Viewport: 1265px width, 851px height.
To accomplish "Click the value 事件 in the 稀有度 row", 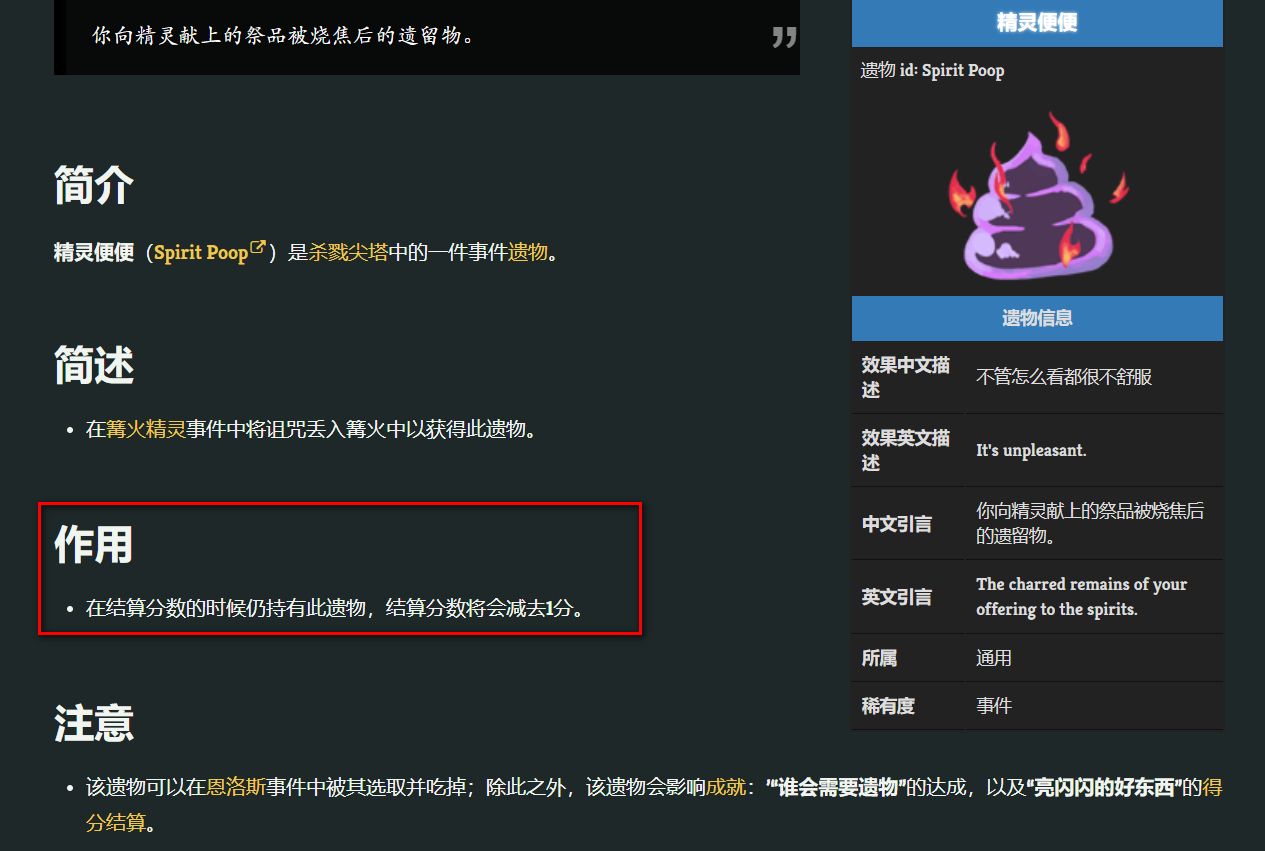I will click(x=994, y=706).
